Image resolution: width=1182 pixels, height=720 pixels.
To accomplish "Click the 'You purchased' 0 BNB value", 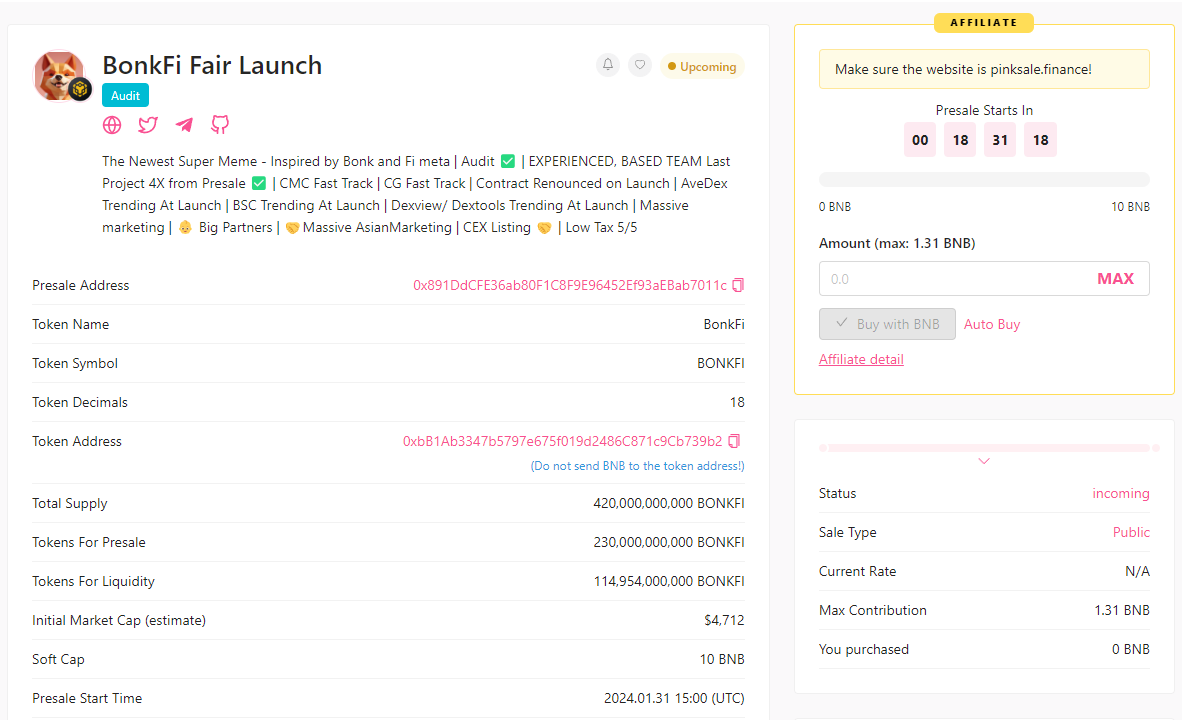I will pos(1130,649).
